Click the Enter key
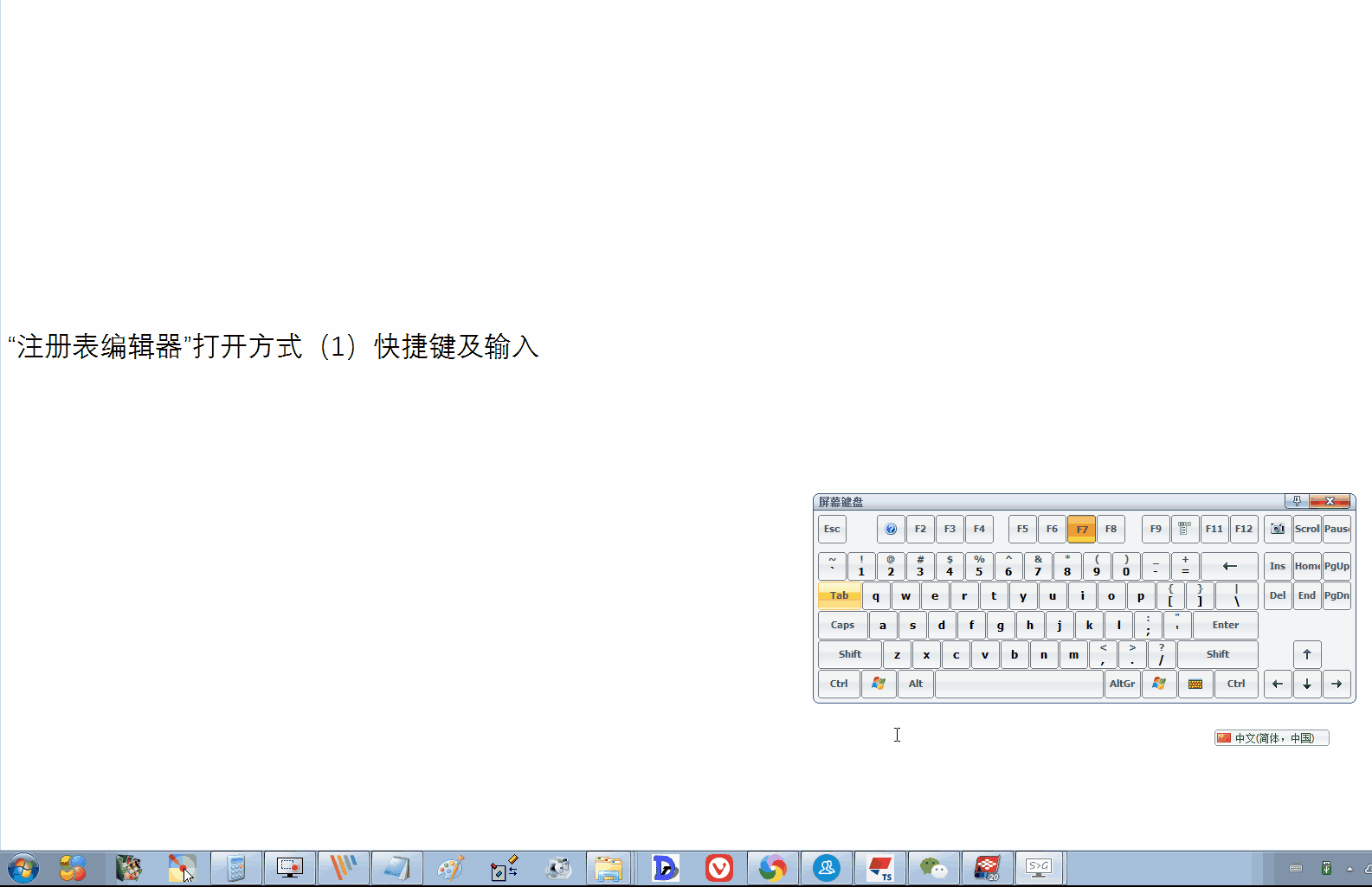The width and height of the screenshot is (1372, 887). point(1226,625)
